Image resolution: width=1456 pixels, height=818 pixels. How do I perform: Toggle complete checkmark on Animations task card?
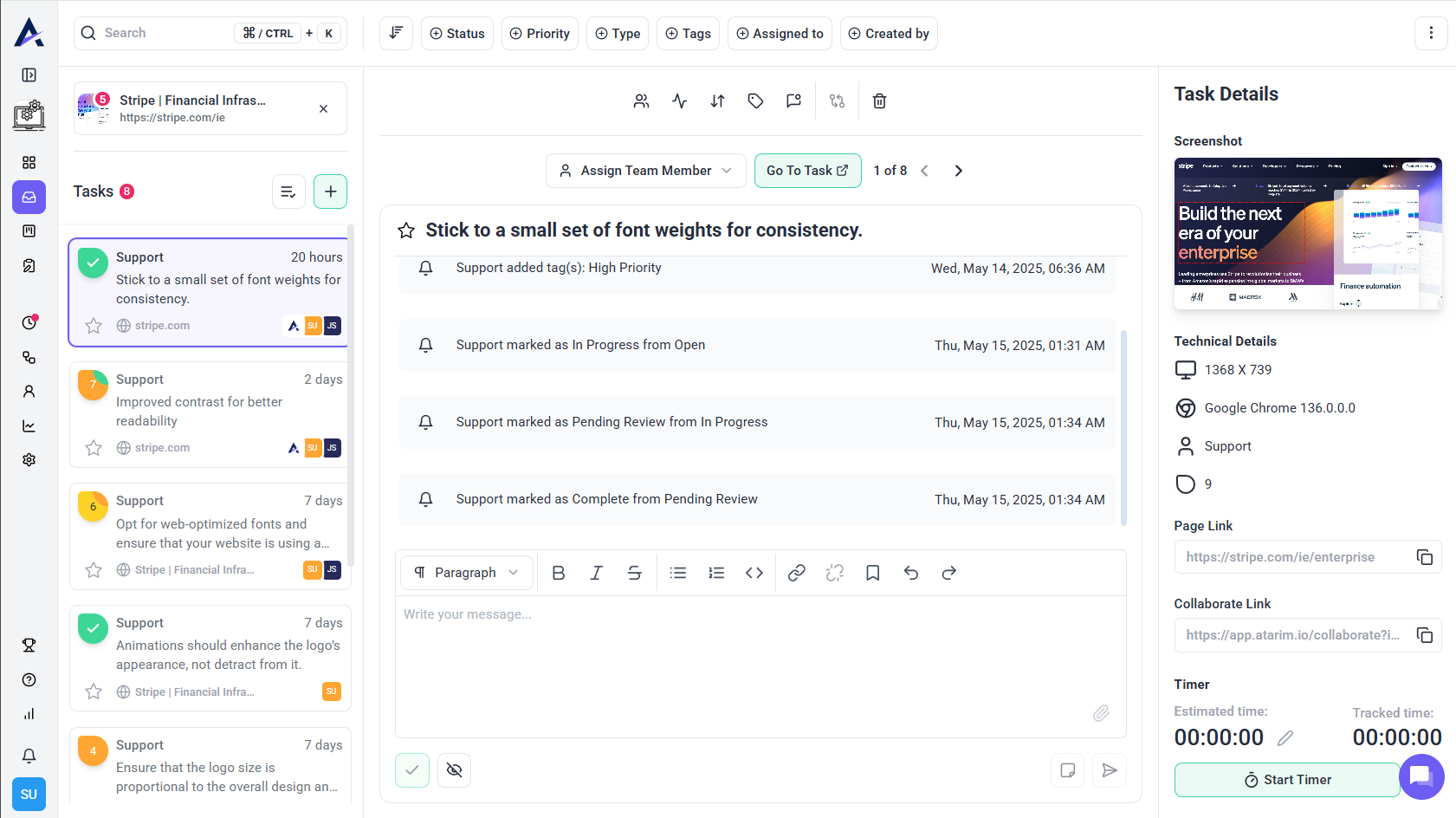93,628
